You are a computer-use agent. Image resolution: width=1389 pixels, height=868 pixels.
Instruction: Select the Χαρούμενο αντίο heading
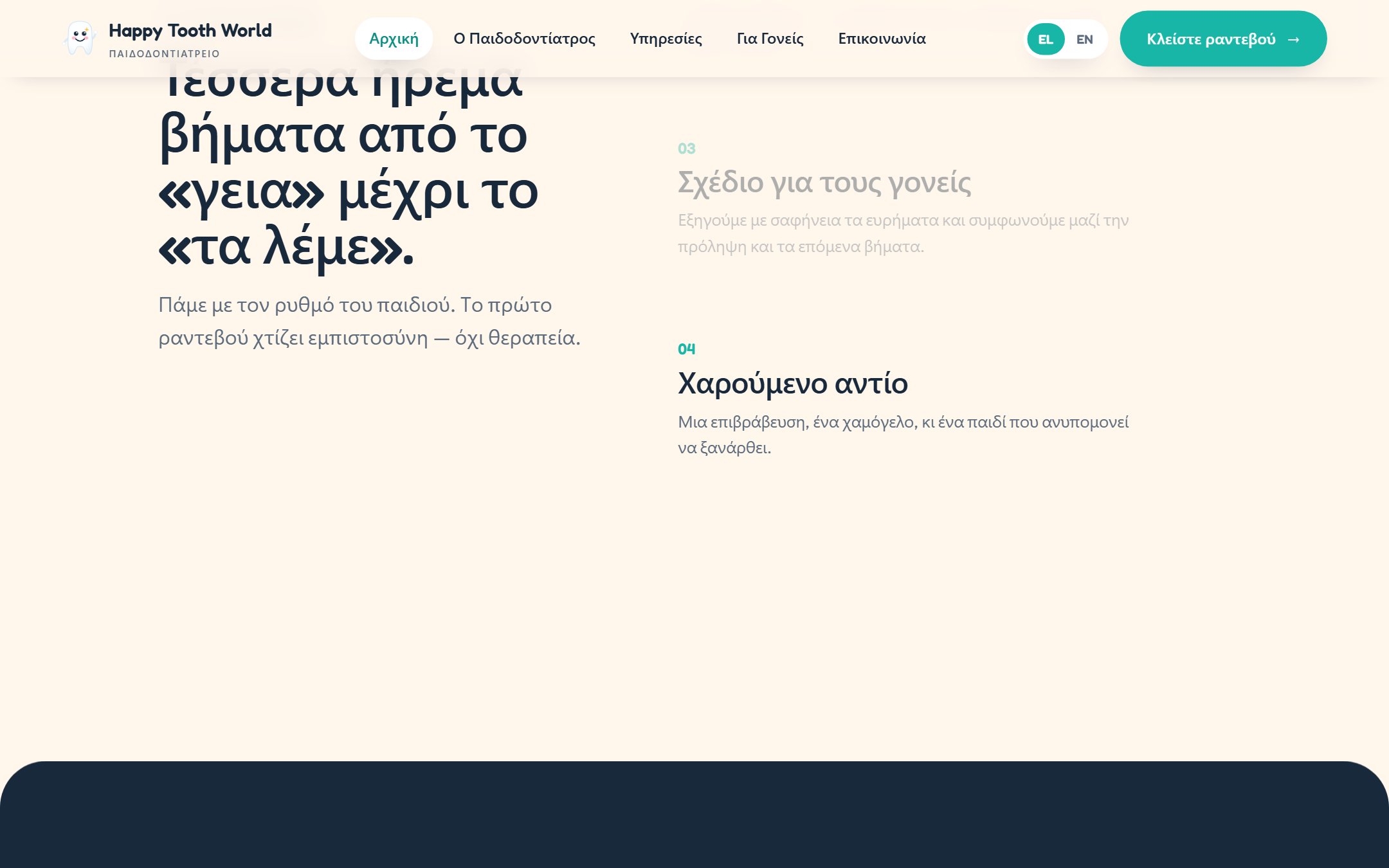point(793,383)
